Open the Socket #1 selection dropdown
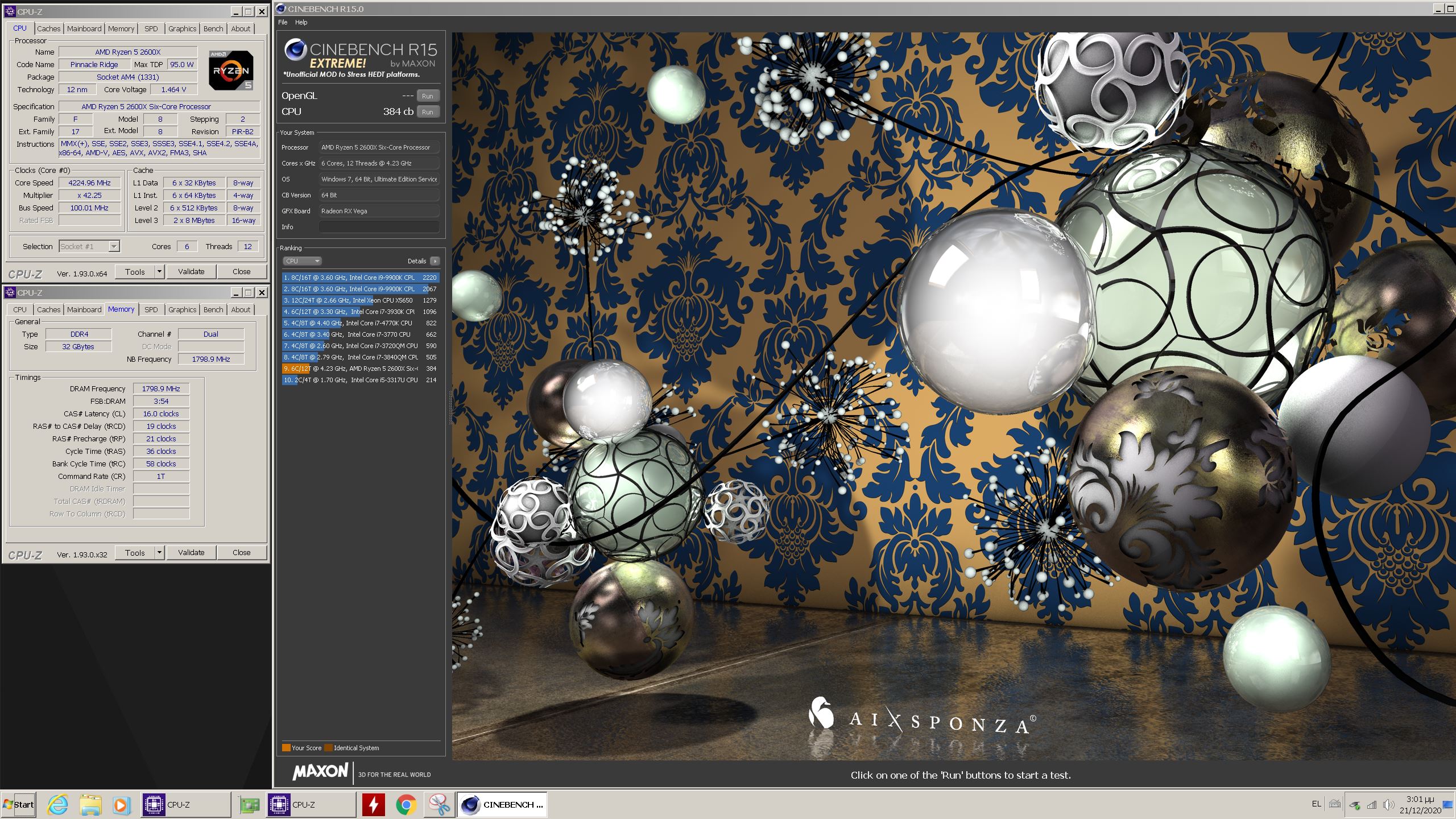 click(x=89, y=246)
